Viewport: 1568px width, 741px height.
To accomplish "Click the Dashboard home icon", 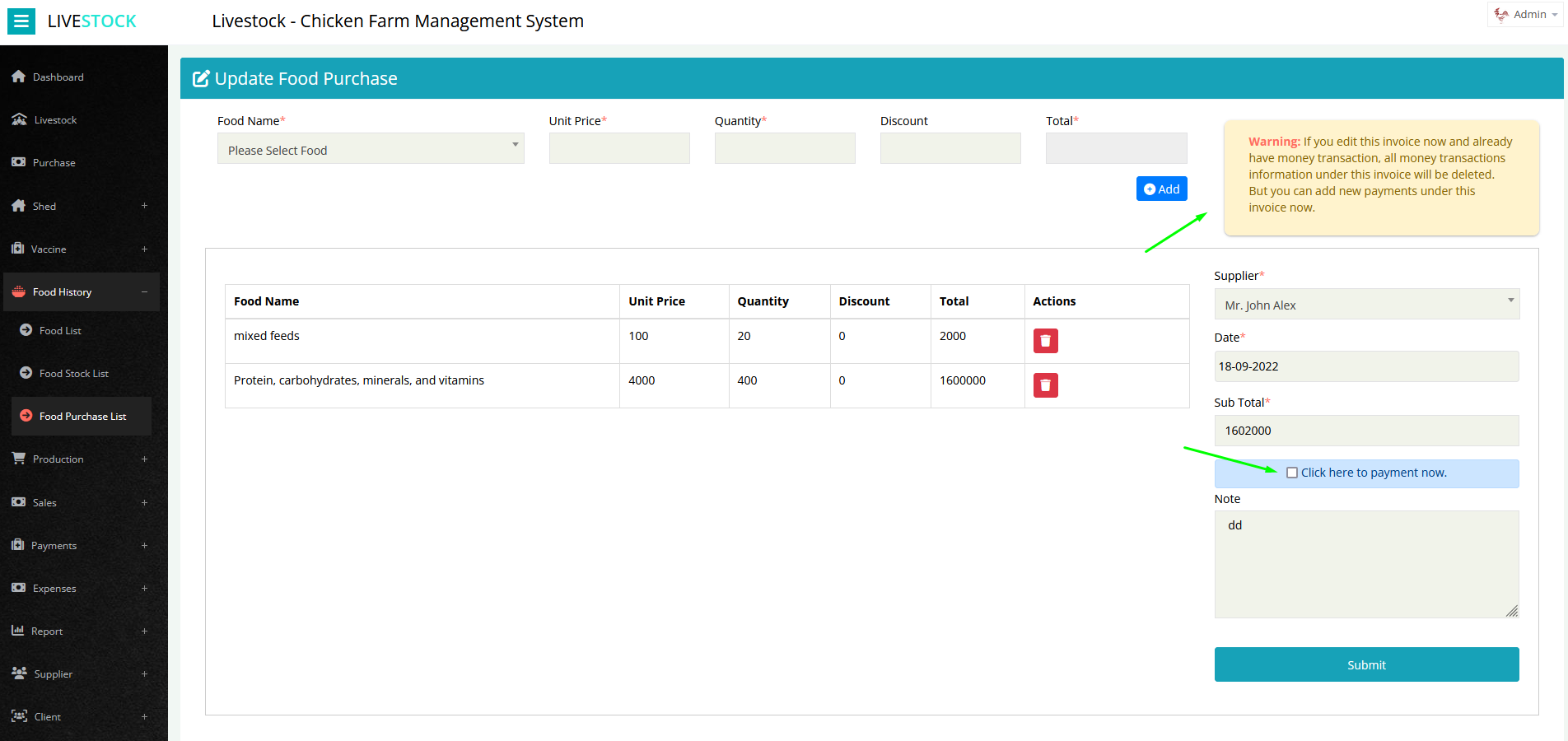I will [x=18, y=76].
